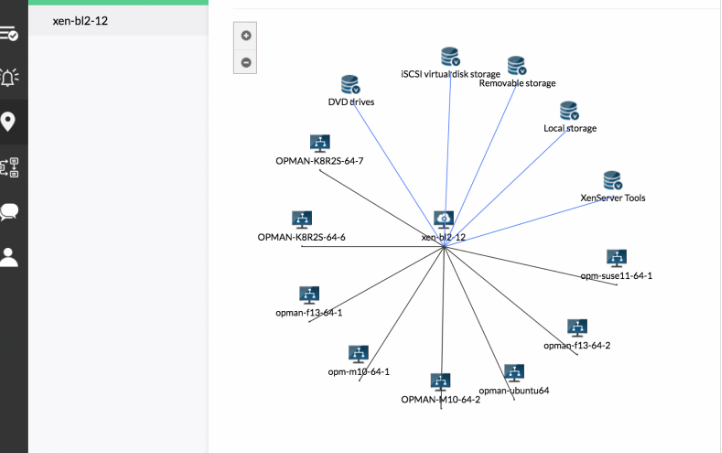Click the 'opm-suse11-64-1' label
This screenshot has height=453, width=722.
616,276
